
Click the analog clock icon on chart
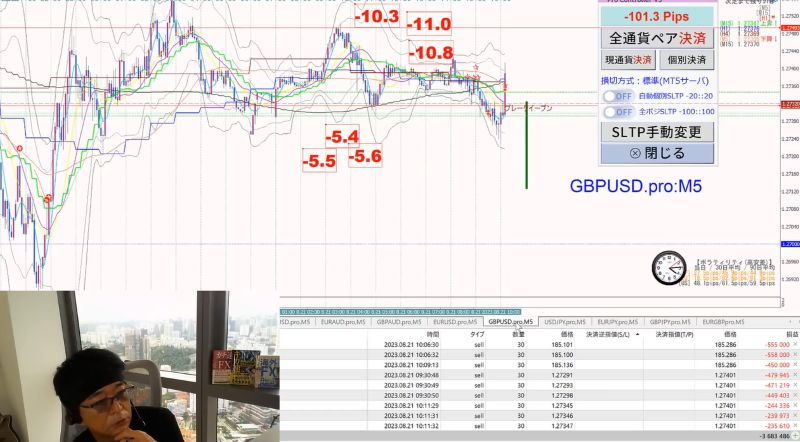coord(669,267)
